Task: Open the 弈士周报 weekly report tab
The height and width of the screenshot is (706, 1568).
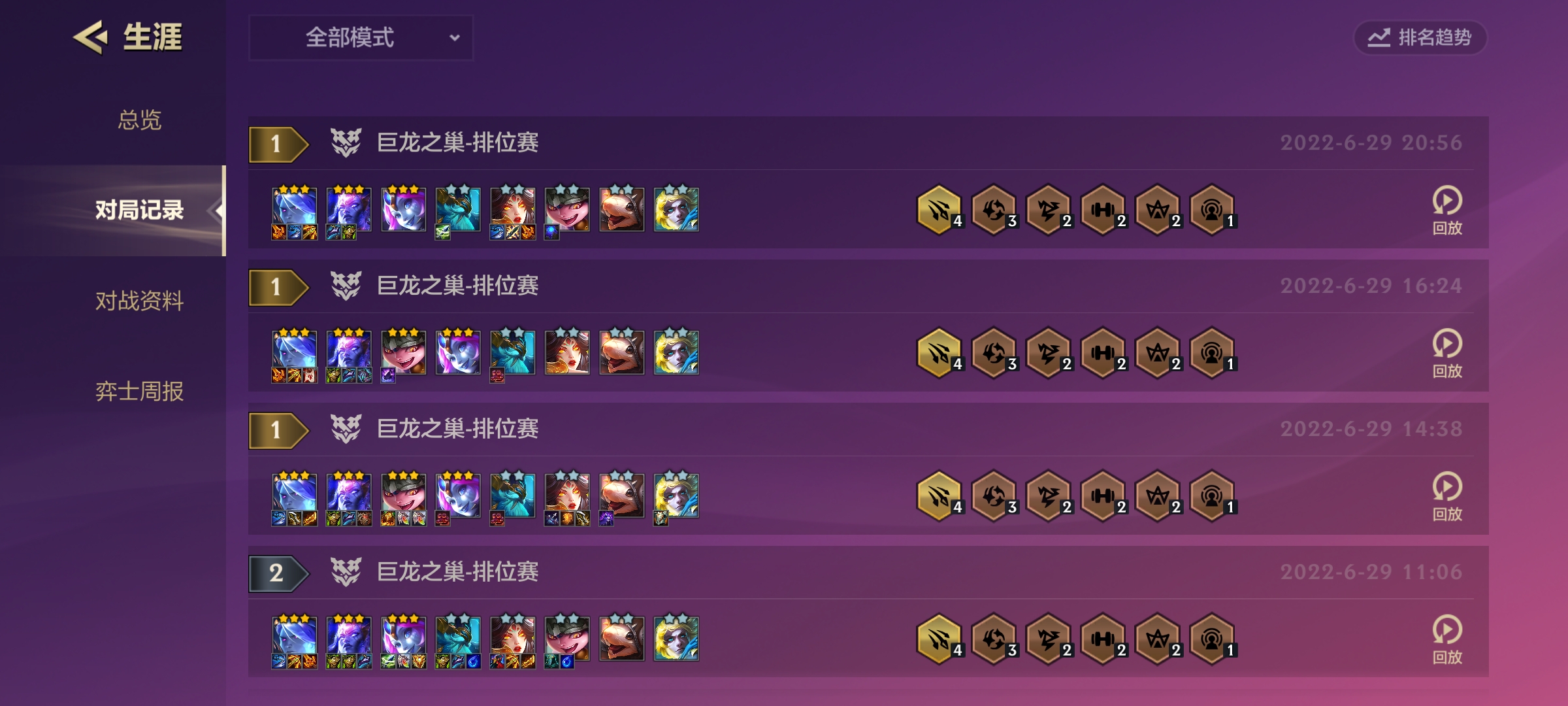Action: tap(139, 392)
